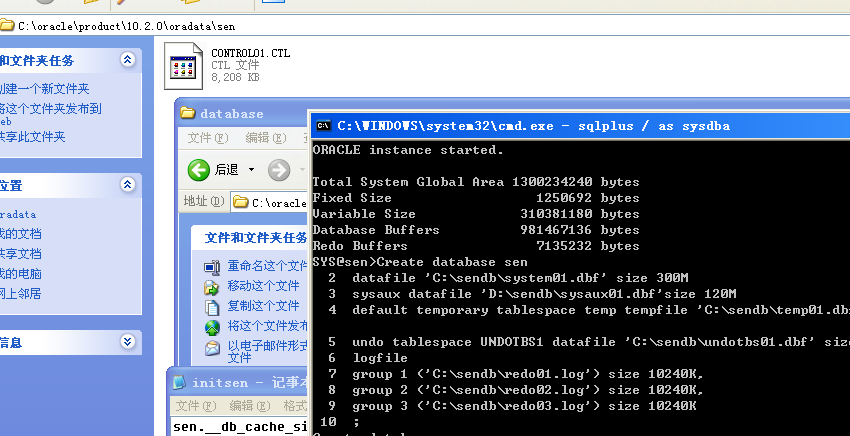Screen dimensions: 850x436
Task: Open the Edit menu in database window
Action: pyautogui.click(x=266, y=138)
